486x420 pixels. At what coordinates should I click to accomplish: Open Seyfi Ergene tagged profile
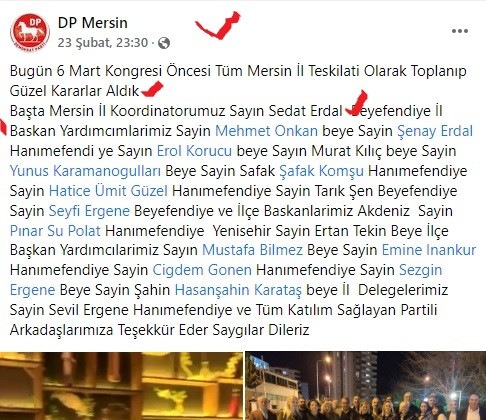click(89, 211)
